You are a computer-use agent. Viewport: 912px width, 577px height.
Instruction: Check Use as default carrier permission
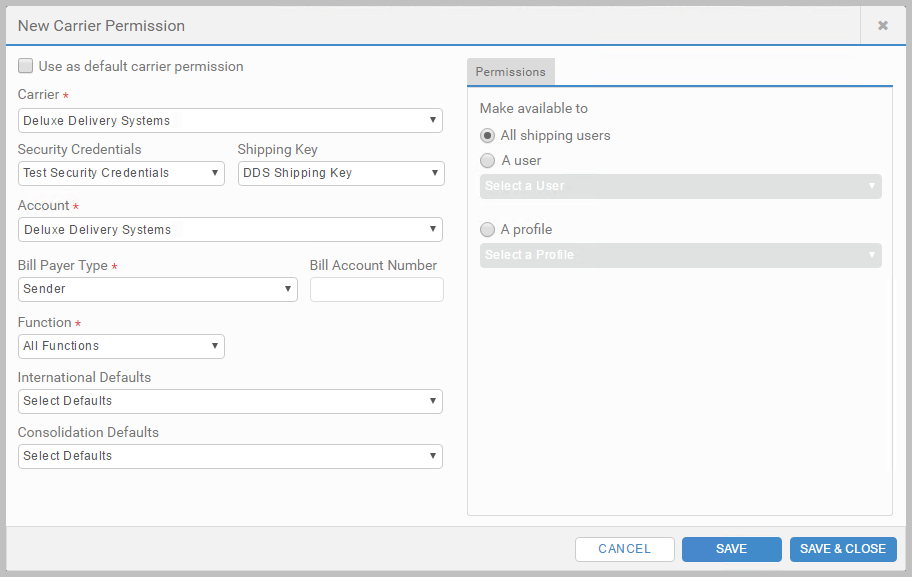tap(26, 66)
